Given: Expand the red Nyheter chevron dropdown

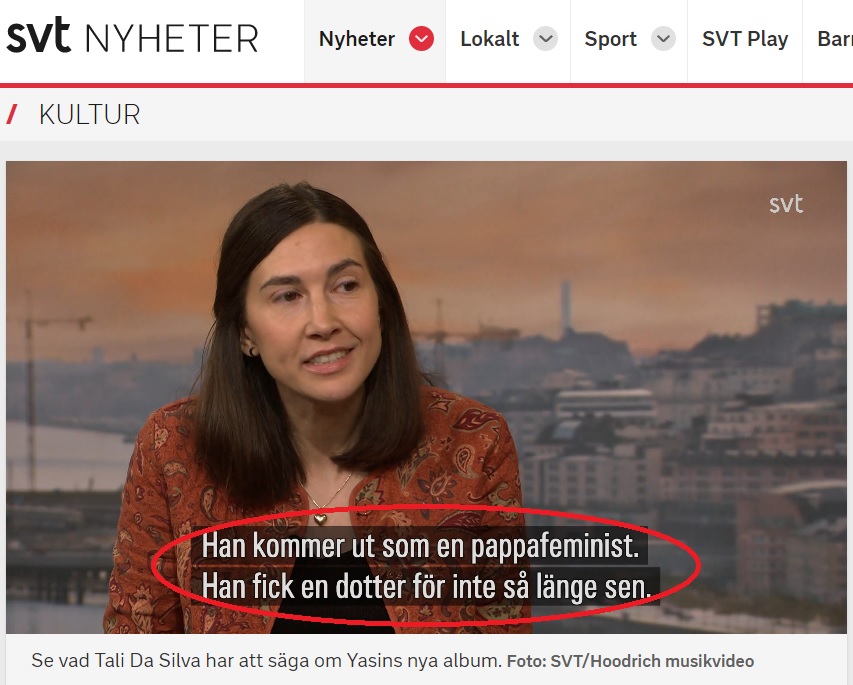Looking at the screenshot, I should coord(421,39).
